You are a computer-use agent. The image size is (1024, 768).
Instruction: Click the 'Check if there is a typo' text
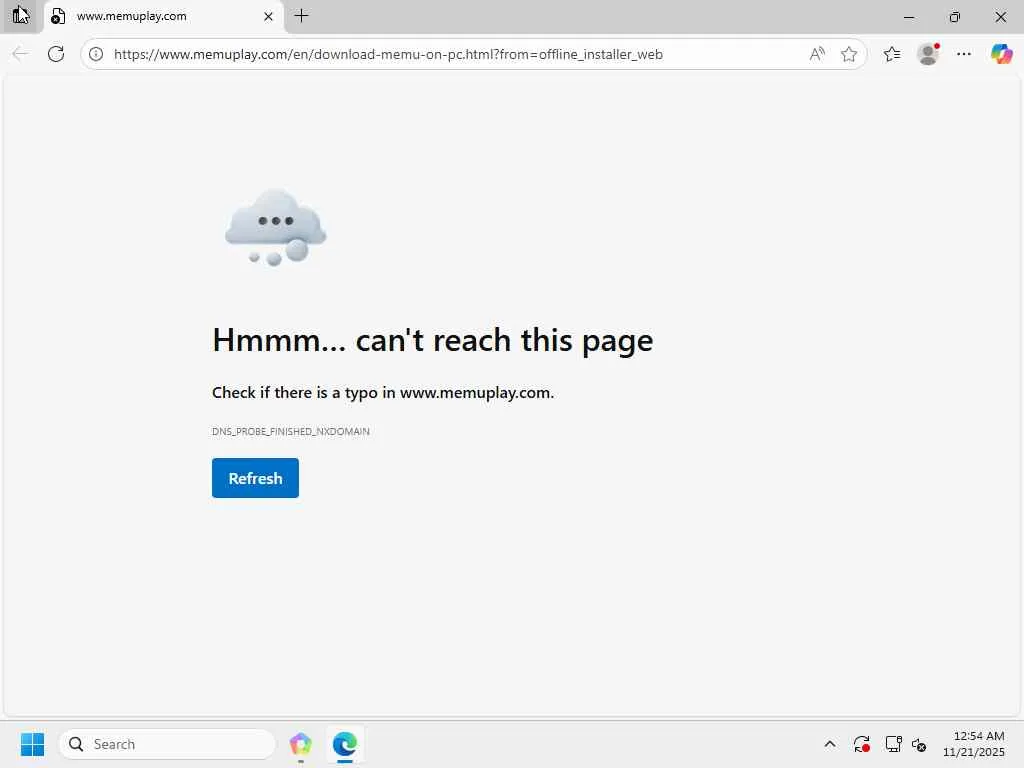tap(383, 392)
